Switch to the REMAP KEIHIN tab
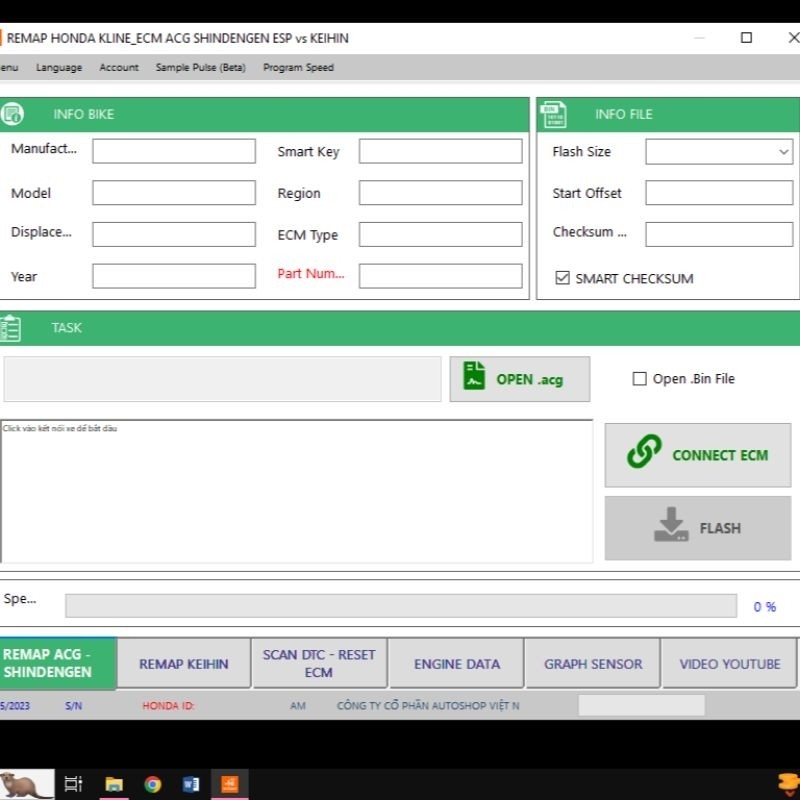This screenshot has width=800, height=800. [184, 662]
